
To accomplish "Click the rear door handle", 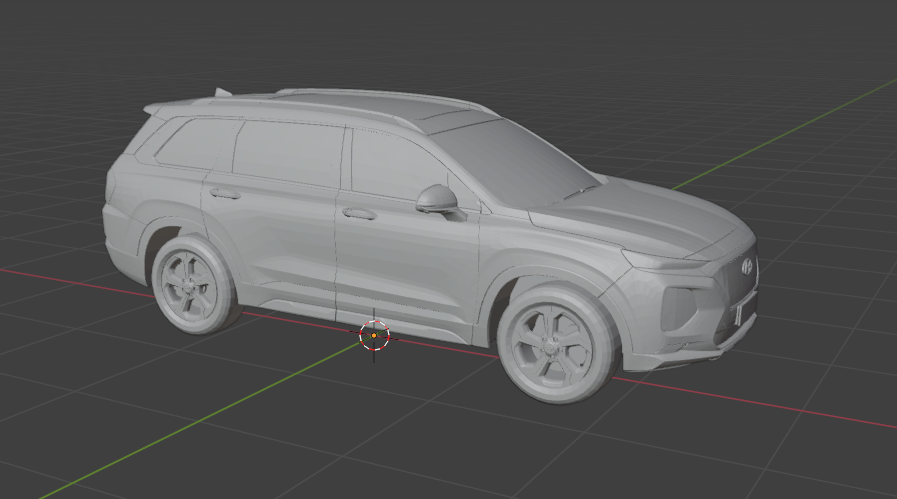I will pos(225,194).
